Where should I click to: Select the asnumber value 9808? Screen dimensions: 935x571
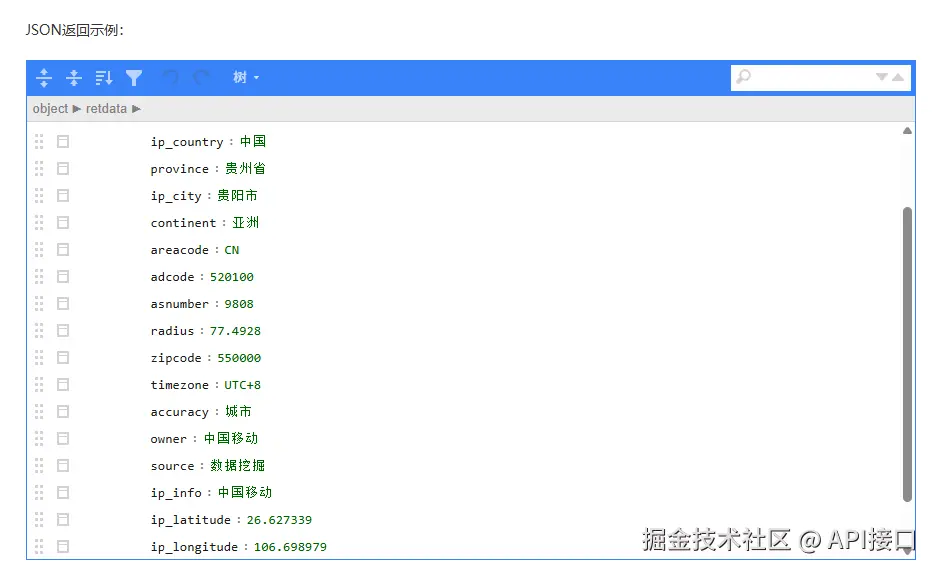[x=239, y=304]
